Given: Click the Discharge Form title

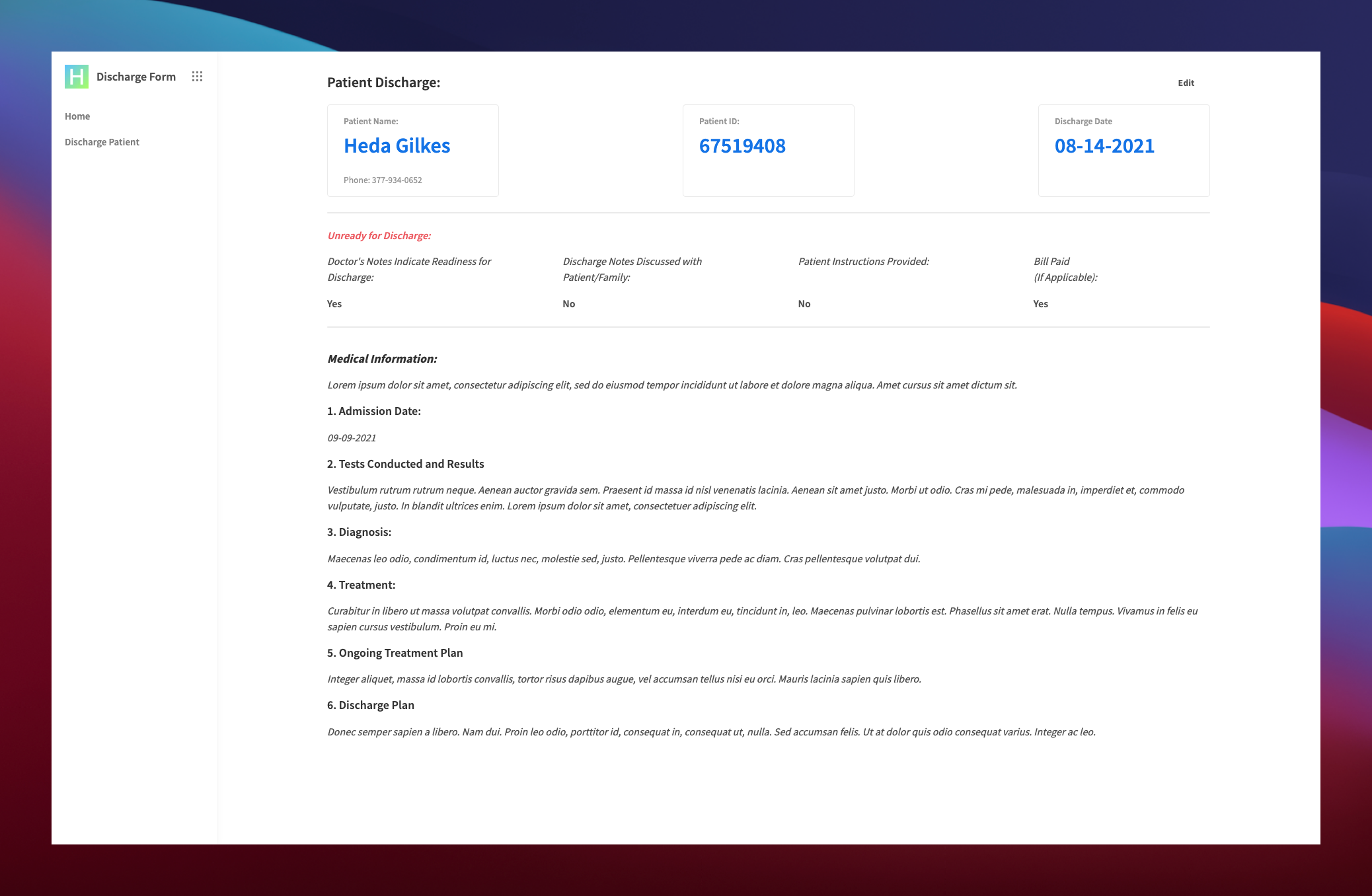Looking at the screenshot, I should click(x=136, y=77).
